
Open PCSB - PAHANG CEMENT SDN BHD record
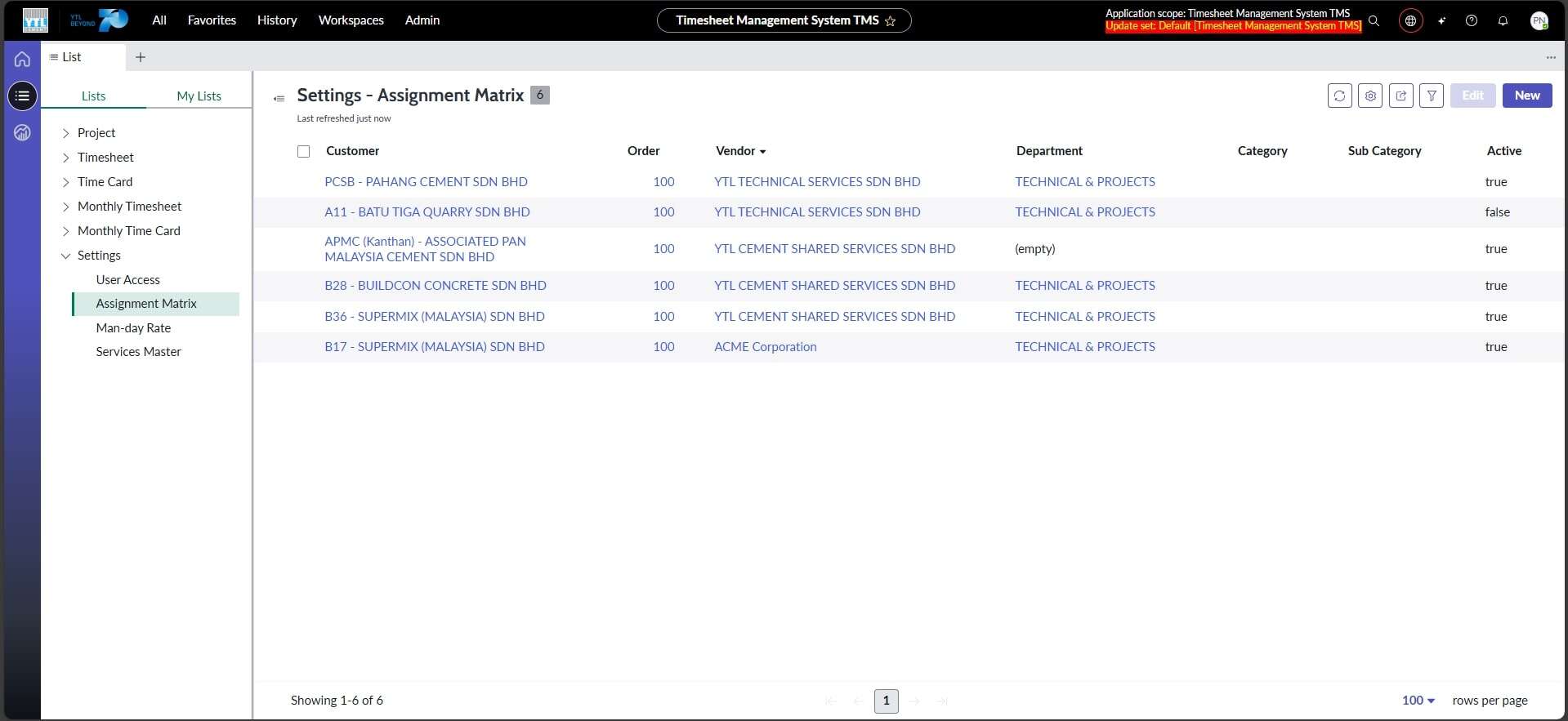[x=426, y=182]
